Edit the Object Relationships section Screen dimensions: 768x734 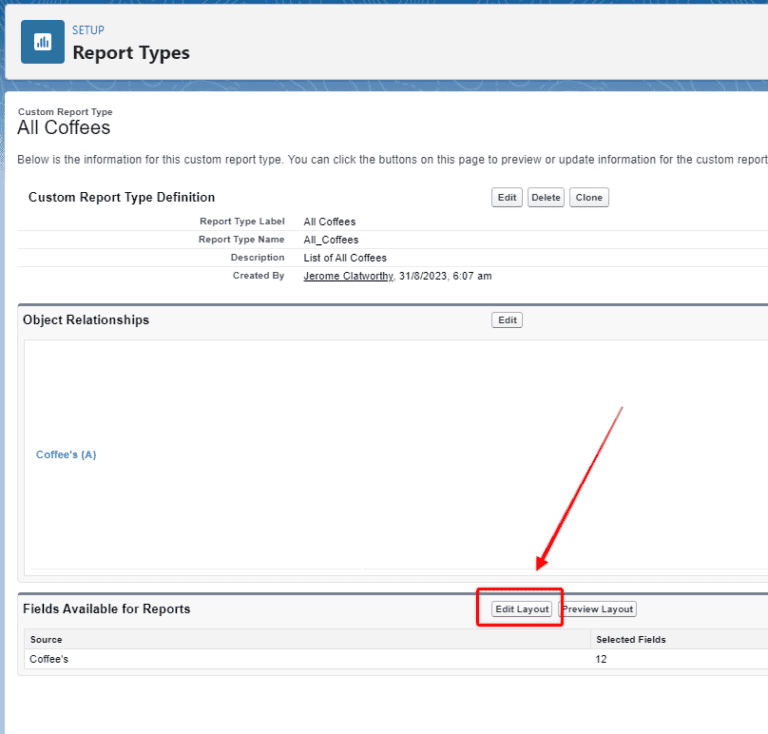507,320
